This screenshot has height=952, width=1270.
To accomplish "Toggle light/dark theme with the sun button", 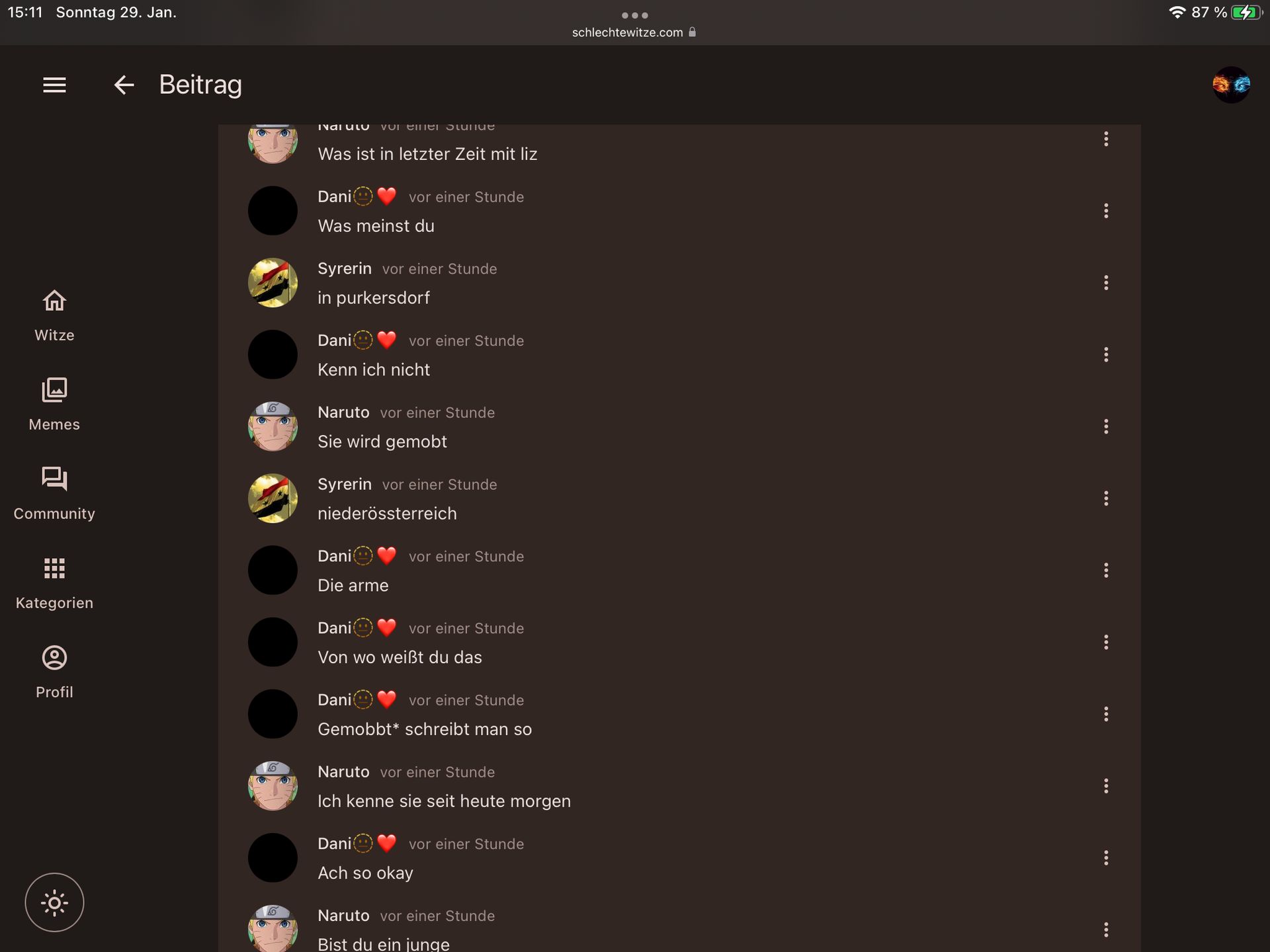I will [x=54, y=902].
